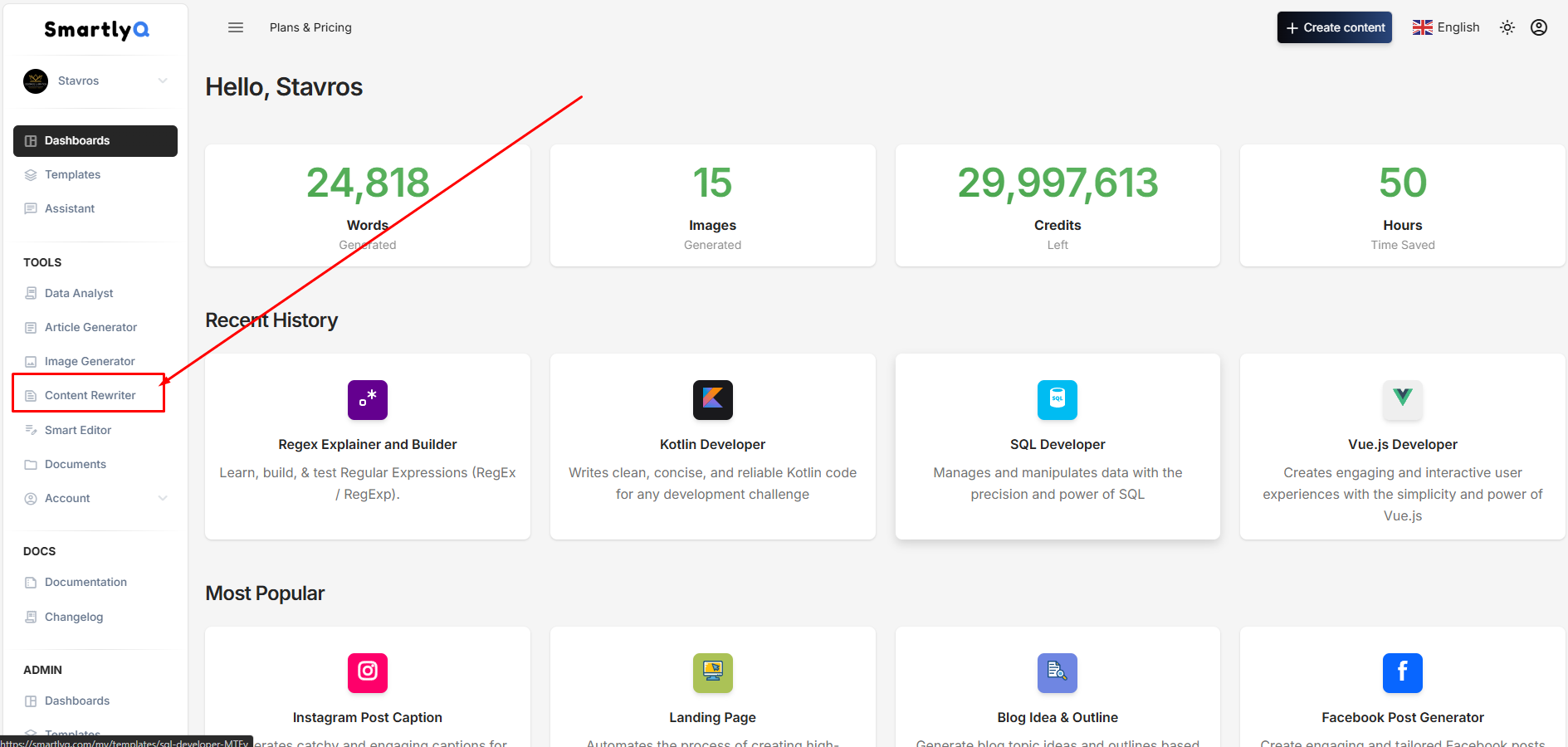Click the SQL Developer database icon

pyautogui.click(x=1058, y=400)
